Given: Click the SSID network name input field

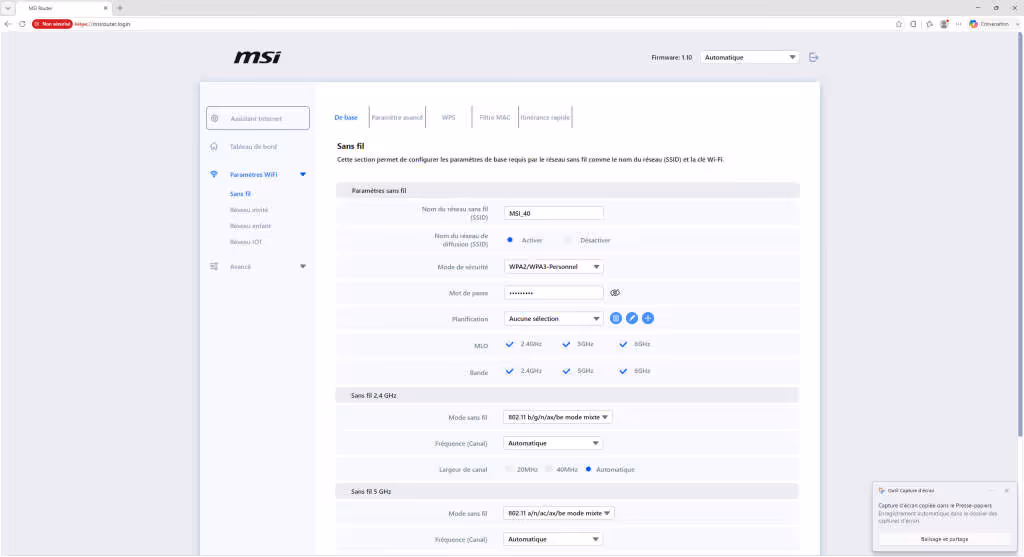Looking at the screenshot, I should (553, 213).
